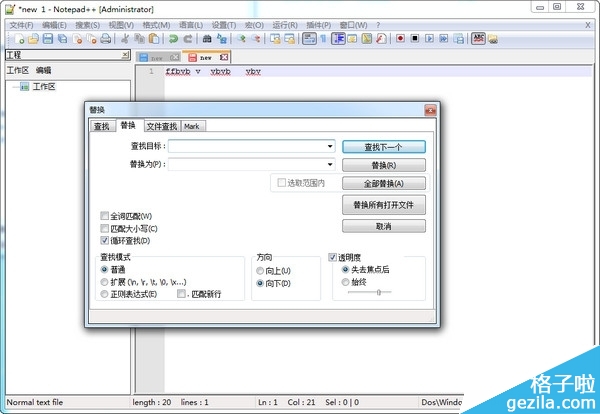Screen dimensions: 600x414
Task: Open the 查找目标 dropdown list
Action: 329,146
